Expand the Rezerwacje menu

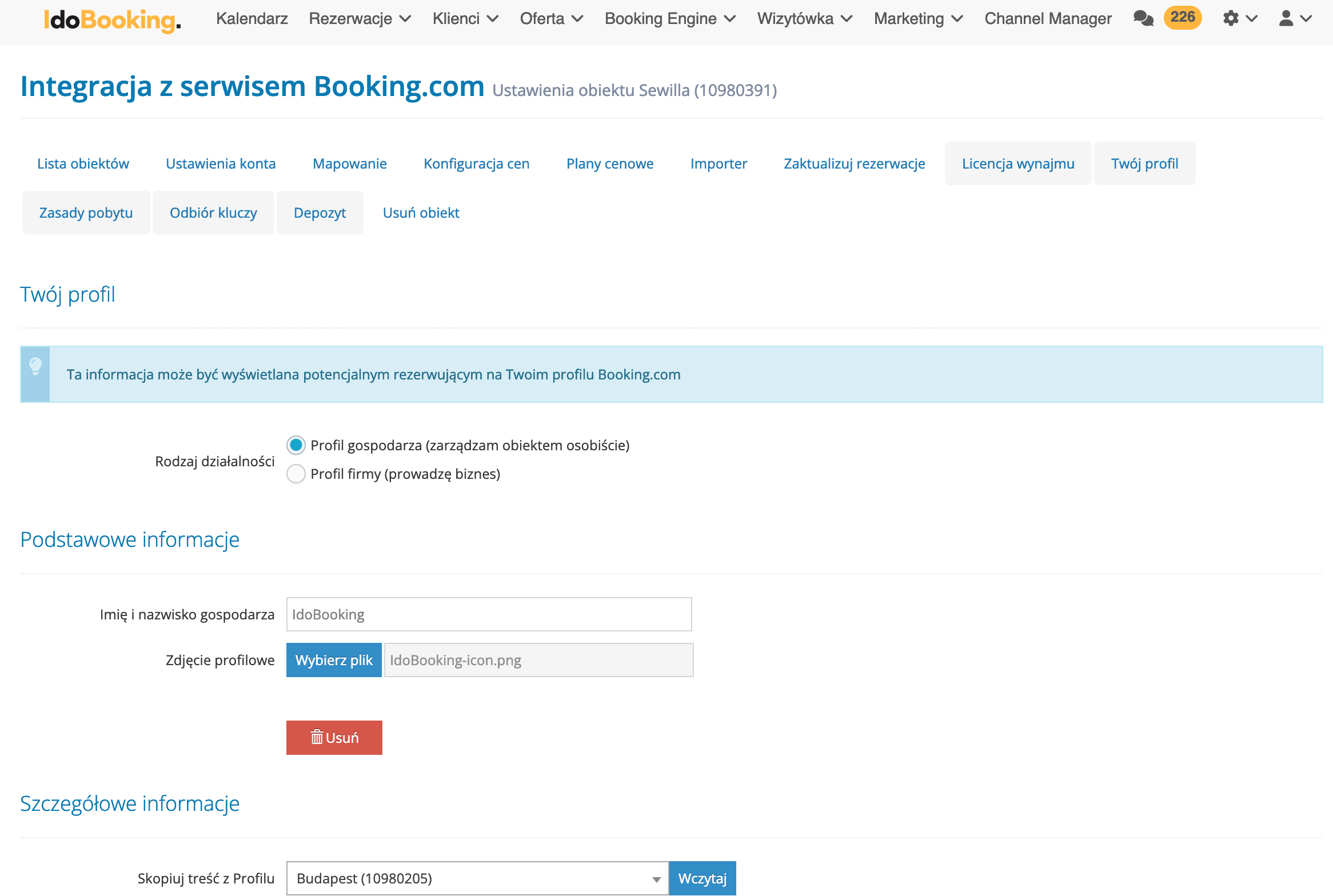coord(360,18)
